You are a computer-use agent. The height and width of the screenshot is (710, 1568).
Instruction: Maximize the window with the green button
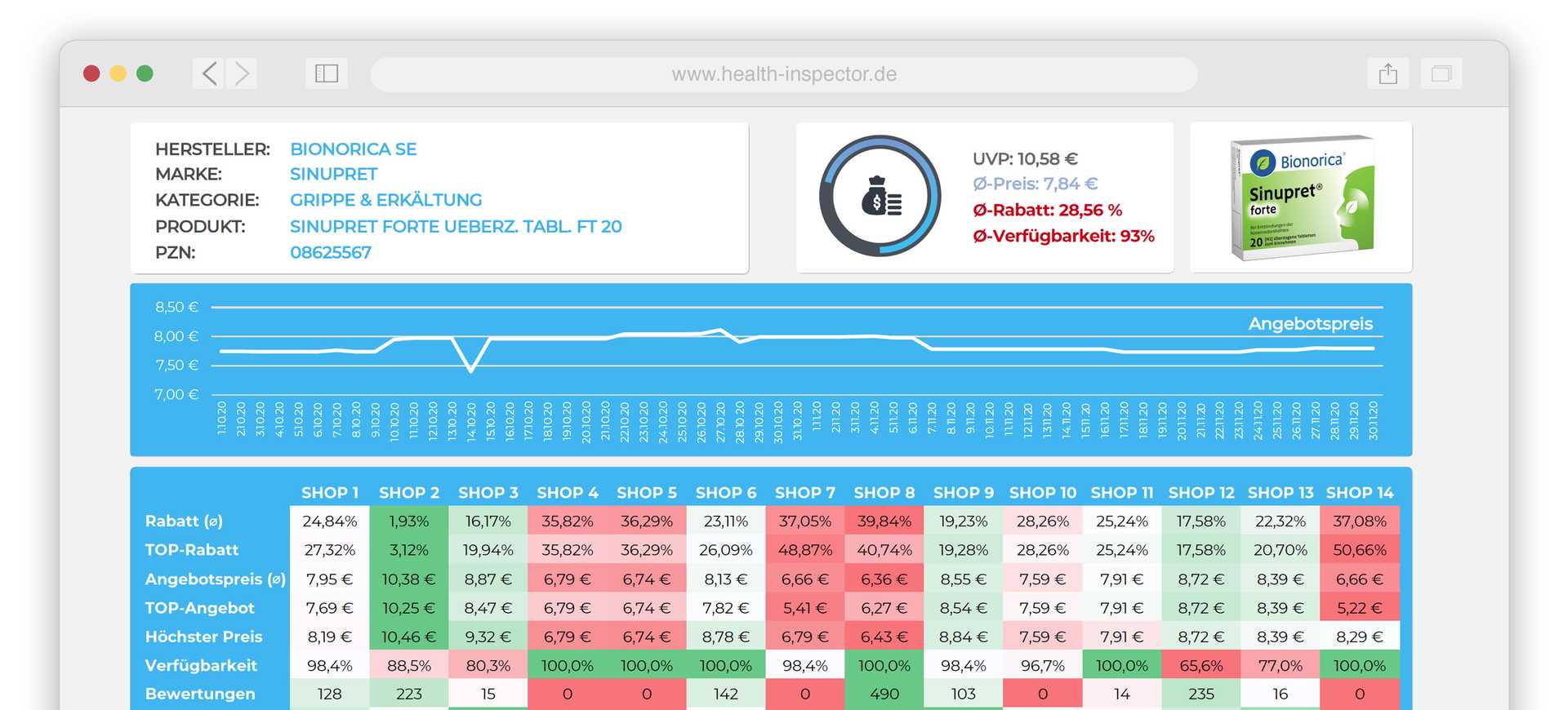tap(145, 73)
